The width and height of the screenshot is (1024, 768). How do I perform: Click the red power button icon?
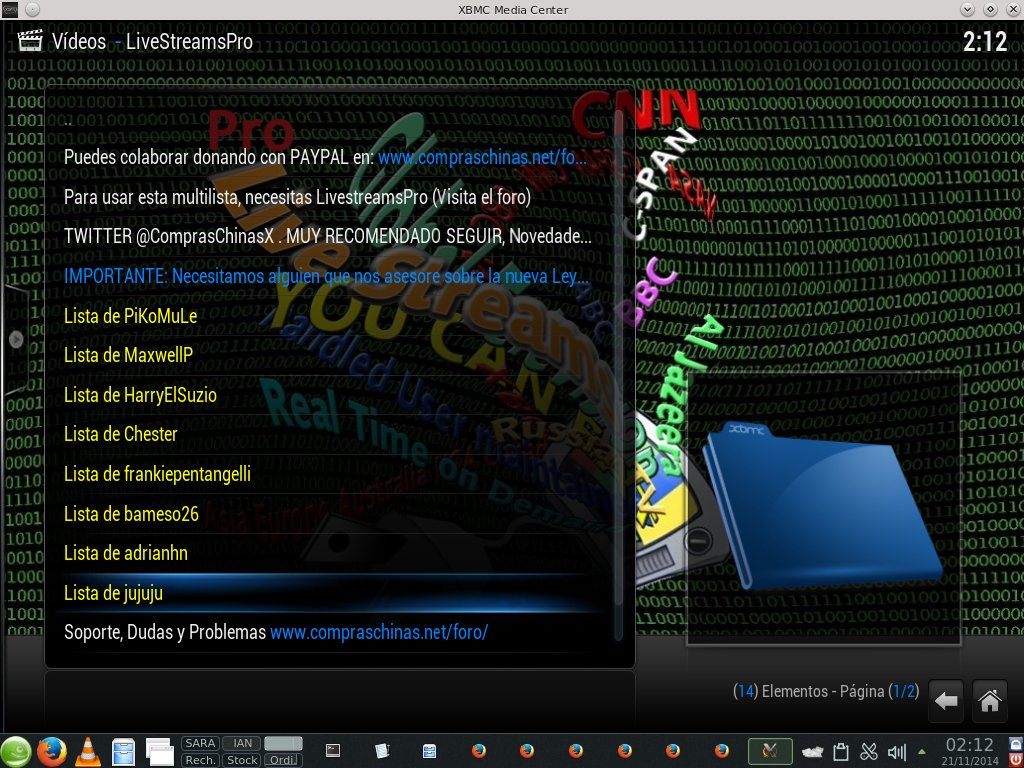(1016, 759)
